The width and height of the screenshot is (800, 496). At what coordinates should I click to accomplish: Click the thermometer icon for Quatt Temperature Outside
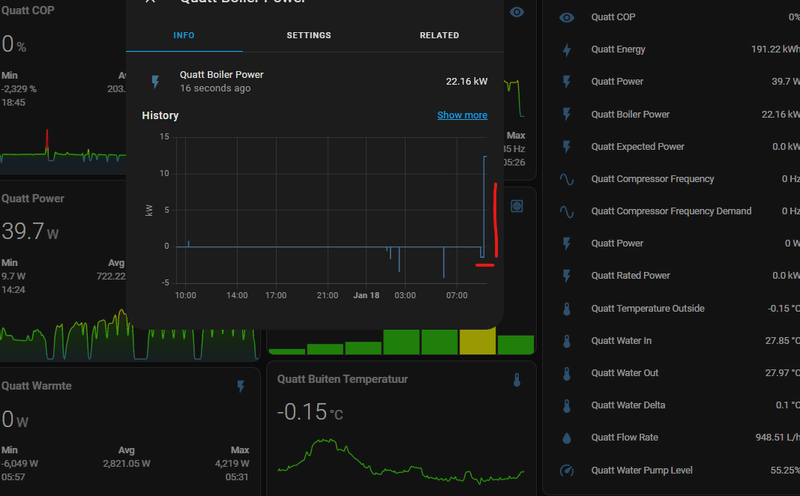(566, 309)
